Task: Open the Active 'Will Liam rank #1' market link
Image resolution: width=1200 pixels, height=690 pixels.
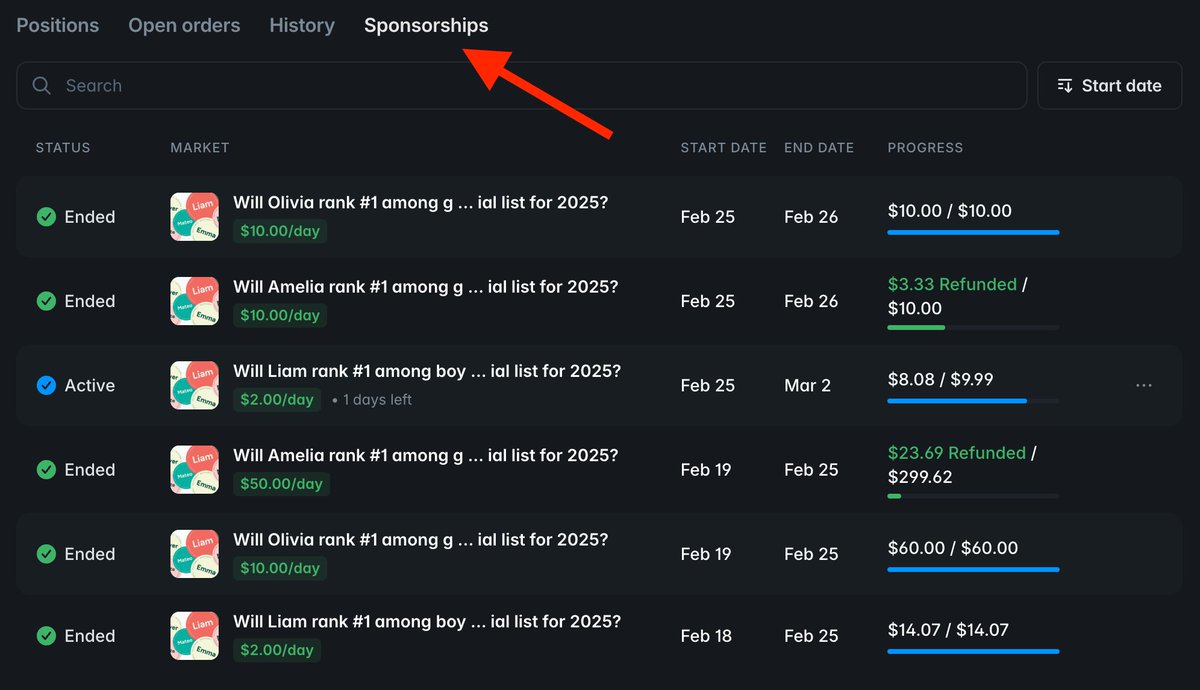Action: pos(427,372)
